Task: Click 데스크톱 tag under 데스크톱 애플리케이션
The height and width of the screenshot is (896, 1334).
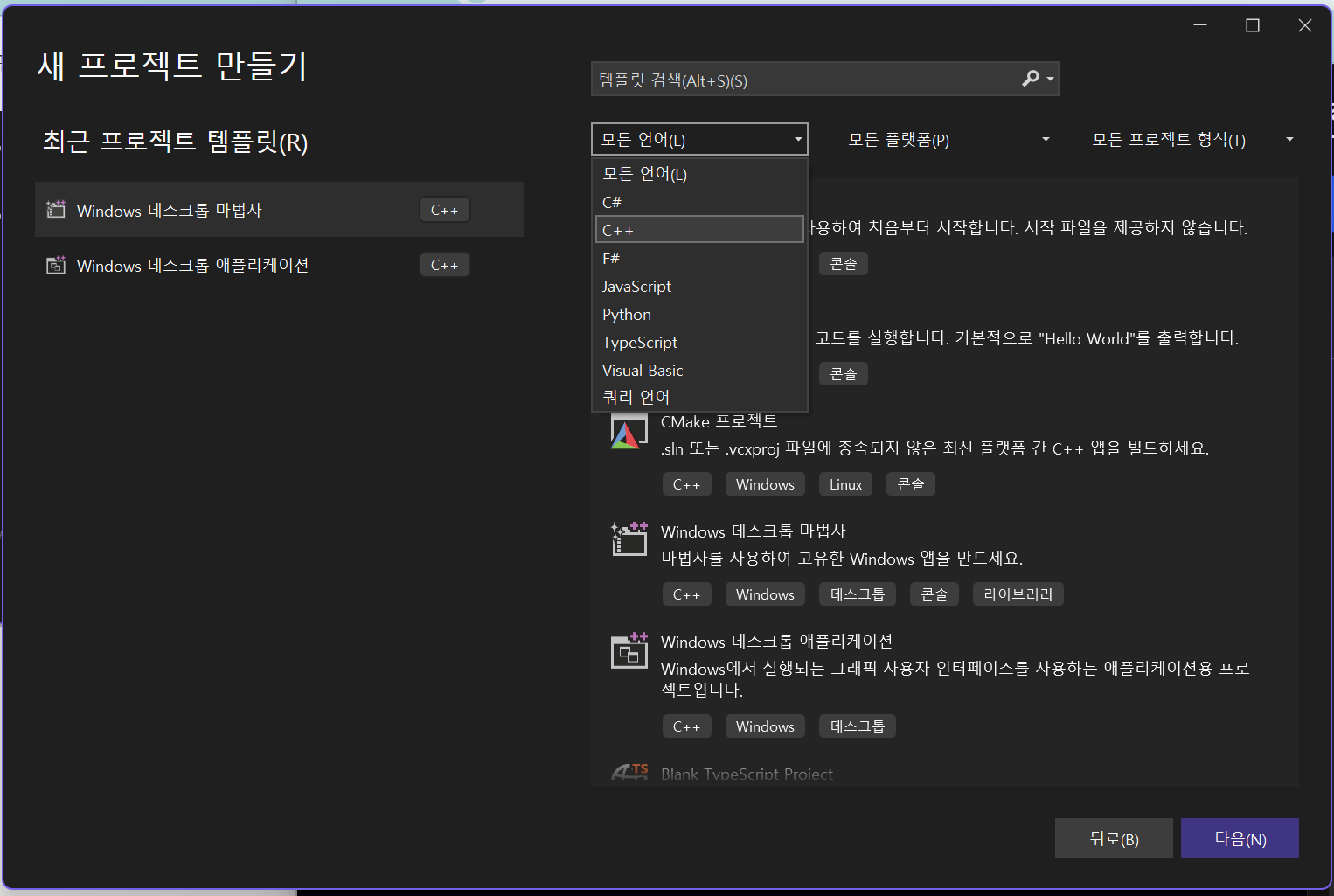Action: 857,726
